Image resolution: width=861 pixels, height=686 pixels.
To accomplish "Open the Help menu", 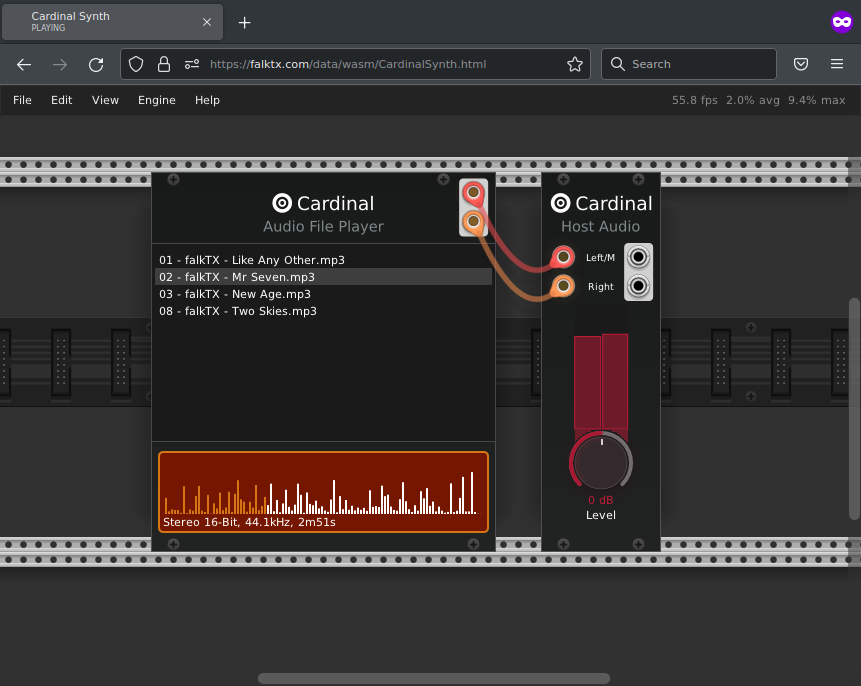I will 208,100.
